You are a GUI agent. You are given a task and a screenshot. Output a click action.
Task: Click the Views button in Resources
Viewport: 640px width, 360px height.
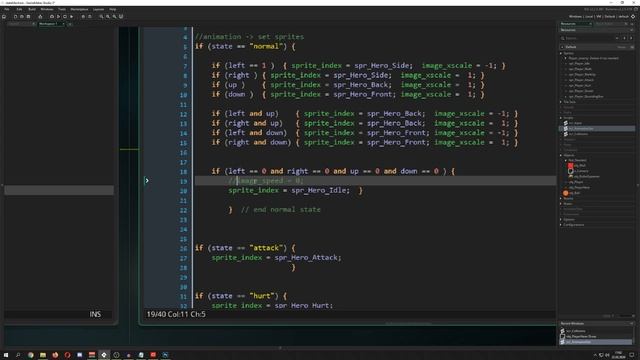621,47
